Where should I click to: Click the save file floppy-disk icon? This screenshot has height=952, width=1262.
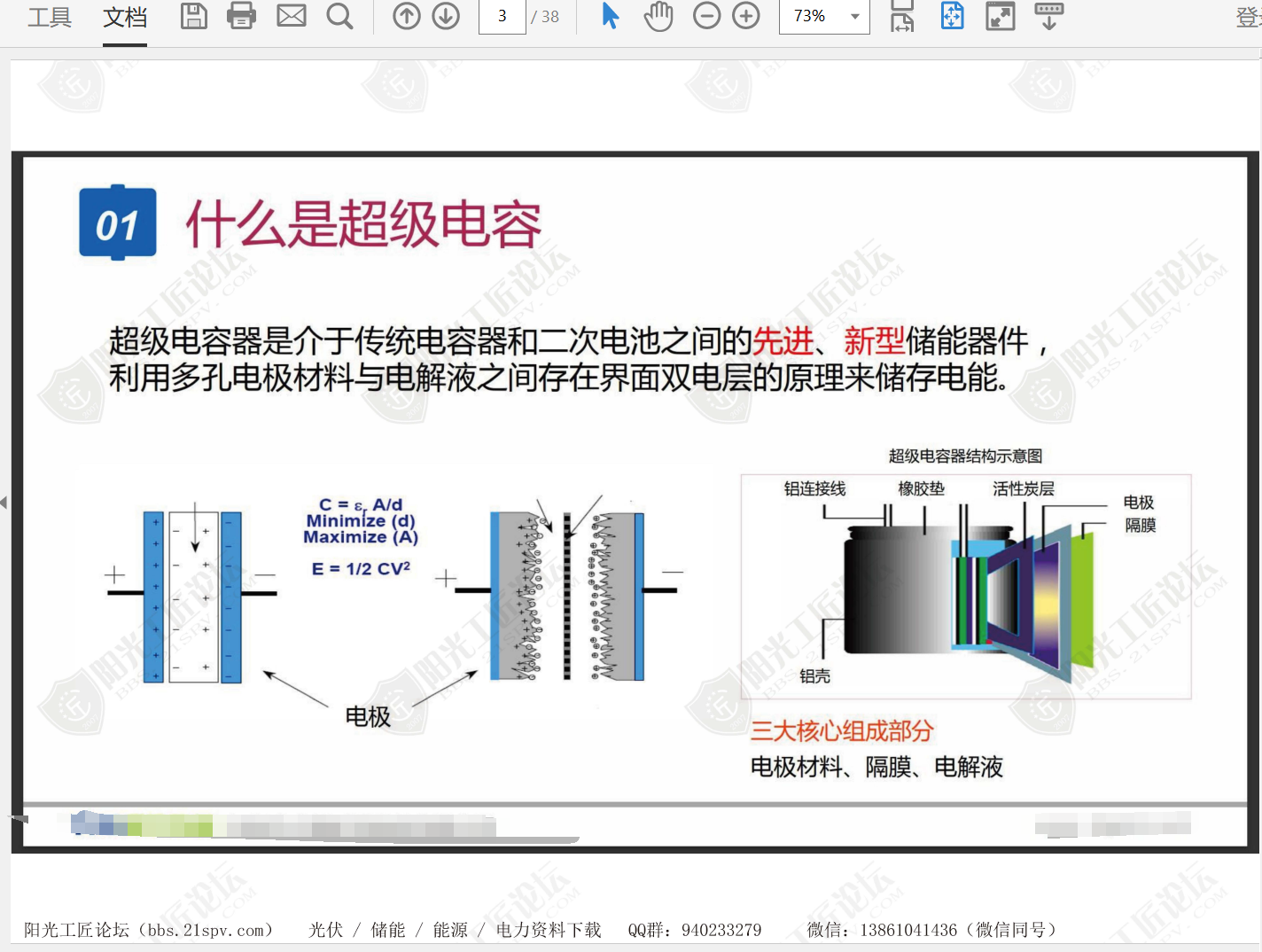[194, 16]
